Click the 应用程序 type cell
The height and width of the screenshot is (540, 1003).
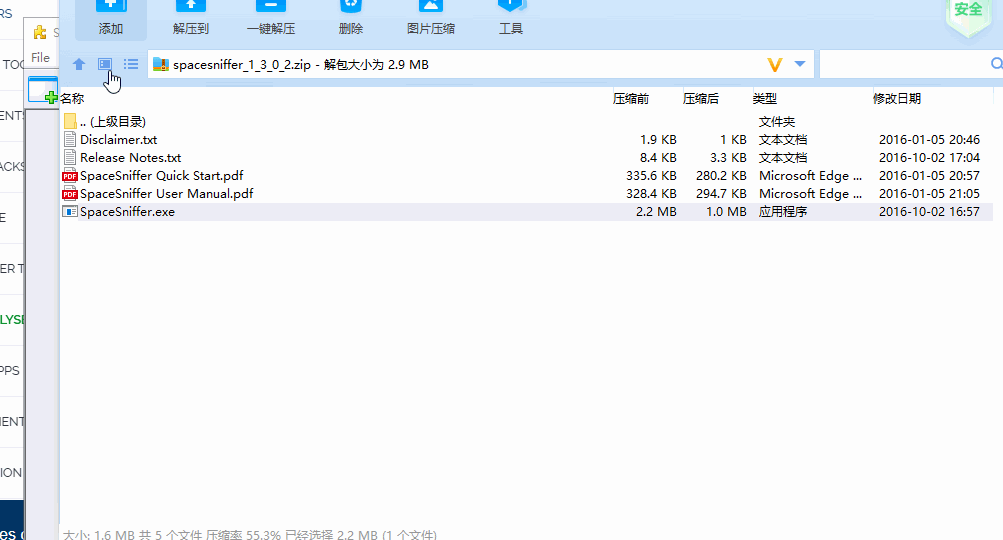click(783, 212)
